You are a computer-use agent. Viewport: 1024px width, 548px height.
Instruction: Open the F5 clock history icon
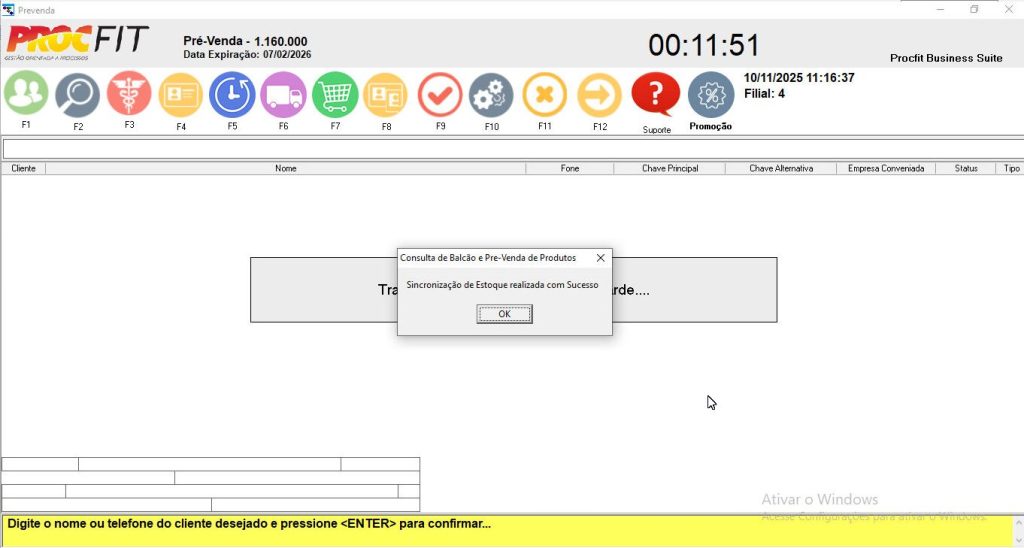(232, 95)
